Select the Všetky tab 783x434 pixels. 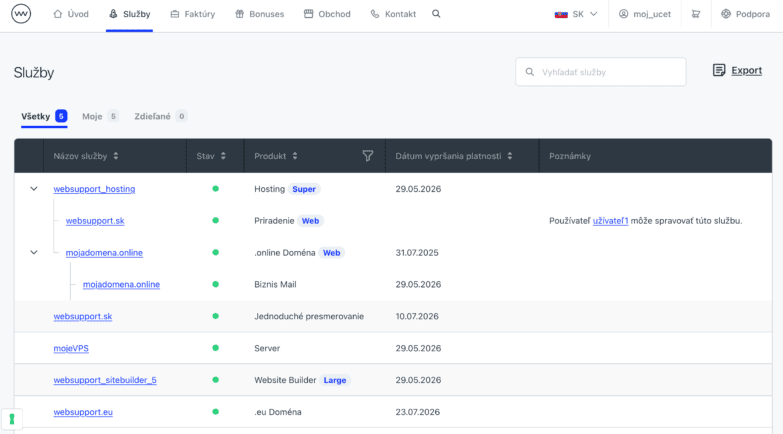(x=44, y=116)
